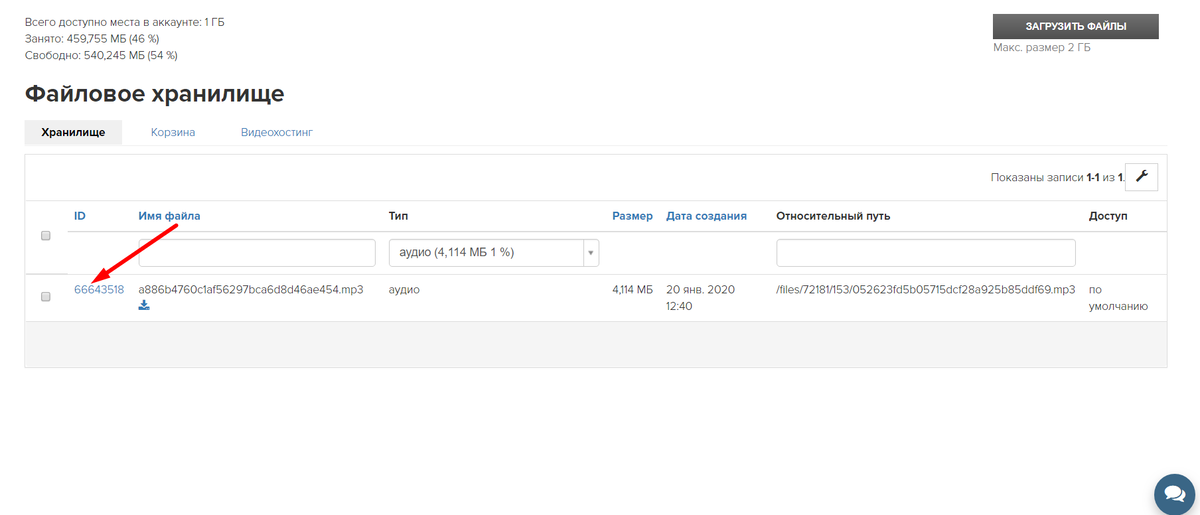Switch to the Корзина tab

pyautogui.click(x=173, y=132)
